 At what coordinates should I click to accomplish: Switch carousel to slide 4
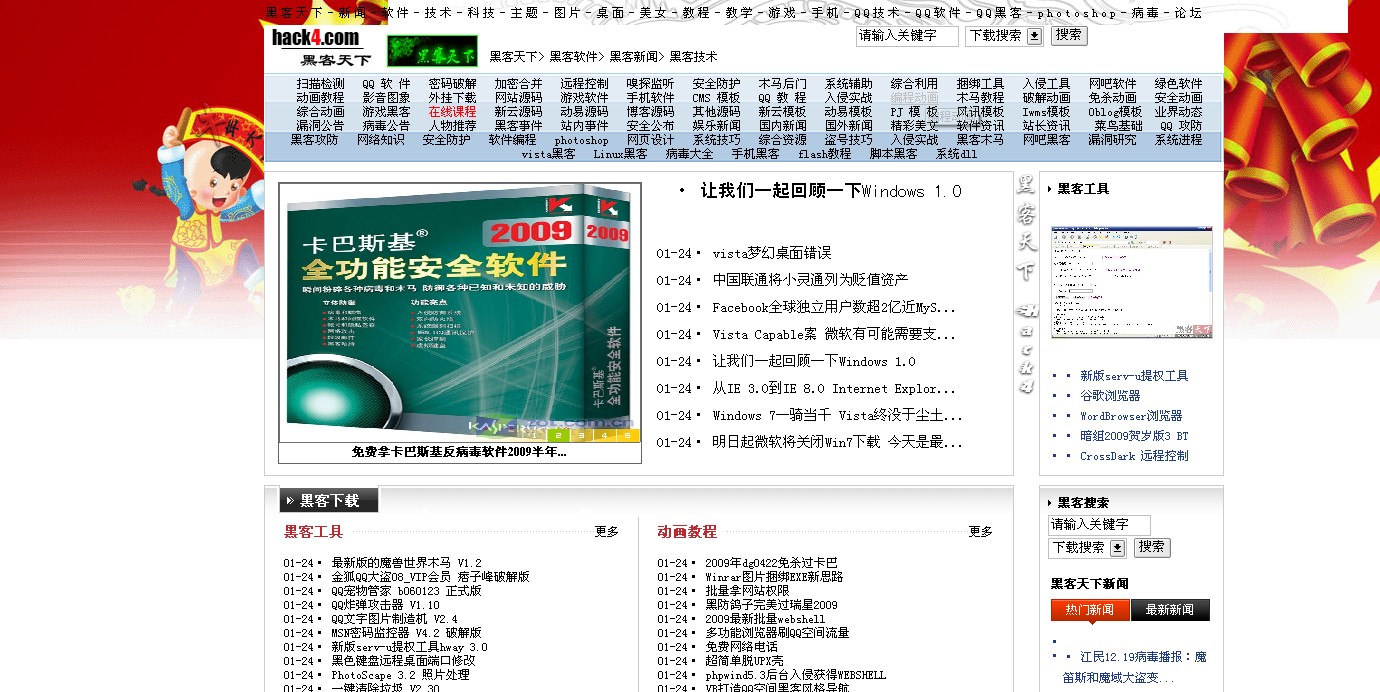click(605, 435)
